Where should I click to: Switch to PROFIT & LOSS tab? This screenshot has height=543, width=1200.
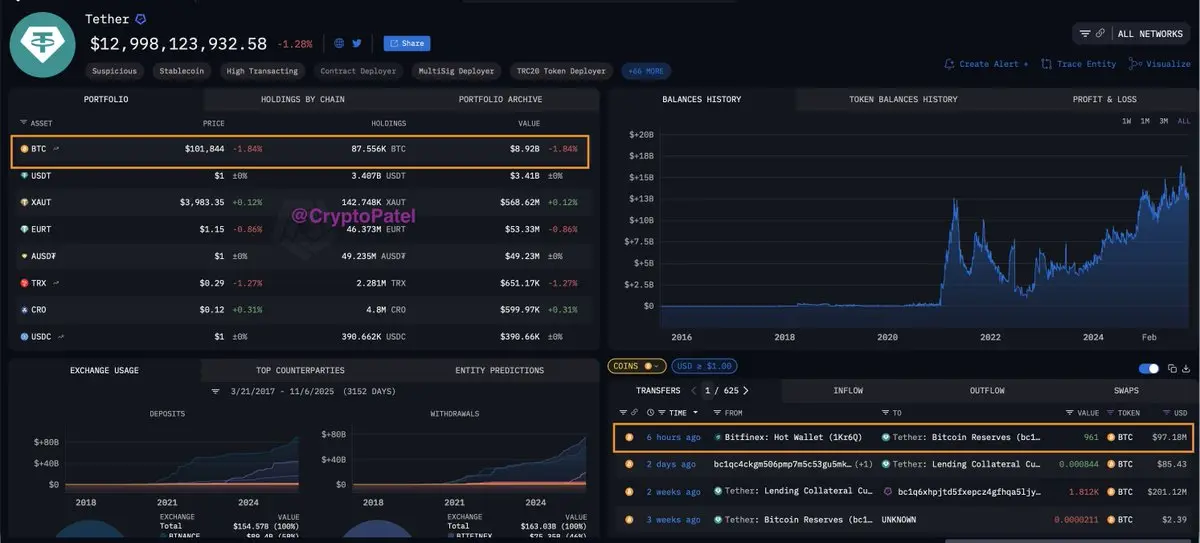[x=1104, y=99]
